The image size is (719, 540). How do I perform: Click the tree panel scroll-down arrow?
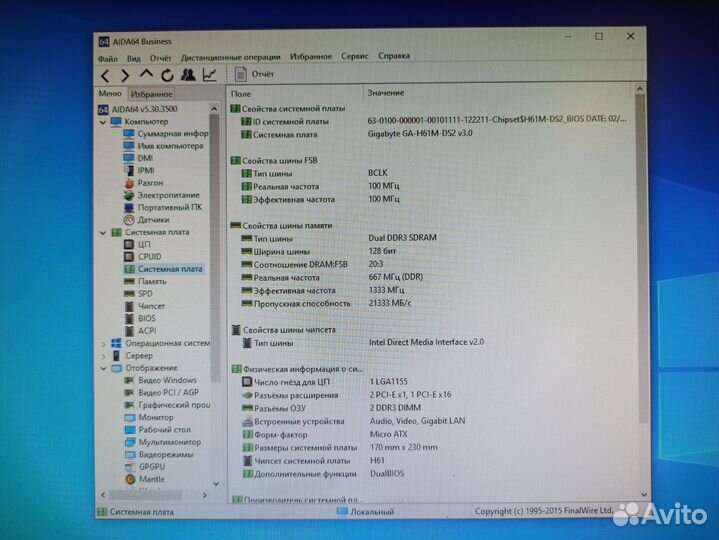point(215,484)
